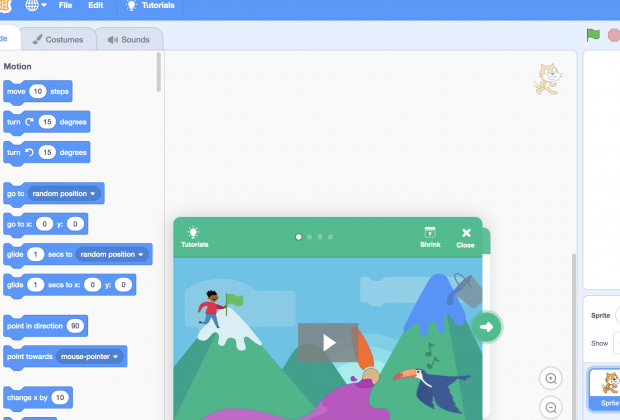Click the blocks palette scrollbar
This screenshot has height=420, width=620.
pos(159,72)
